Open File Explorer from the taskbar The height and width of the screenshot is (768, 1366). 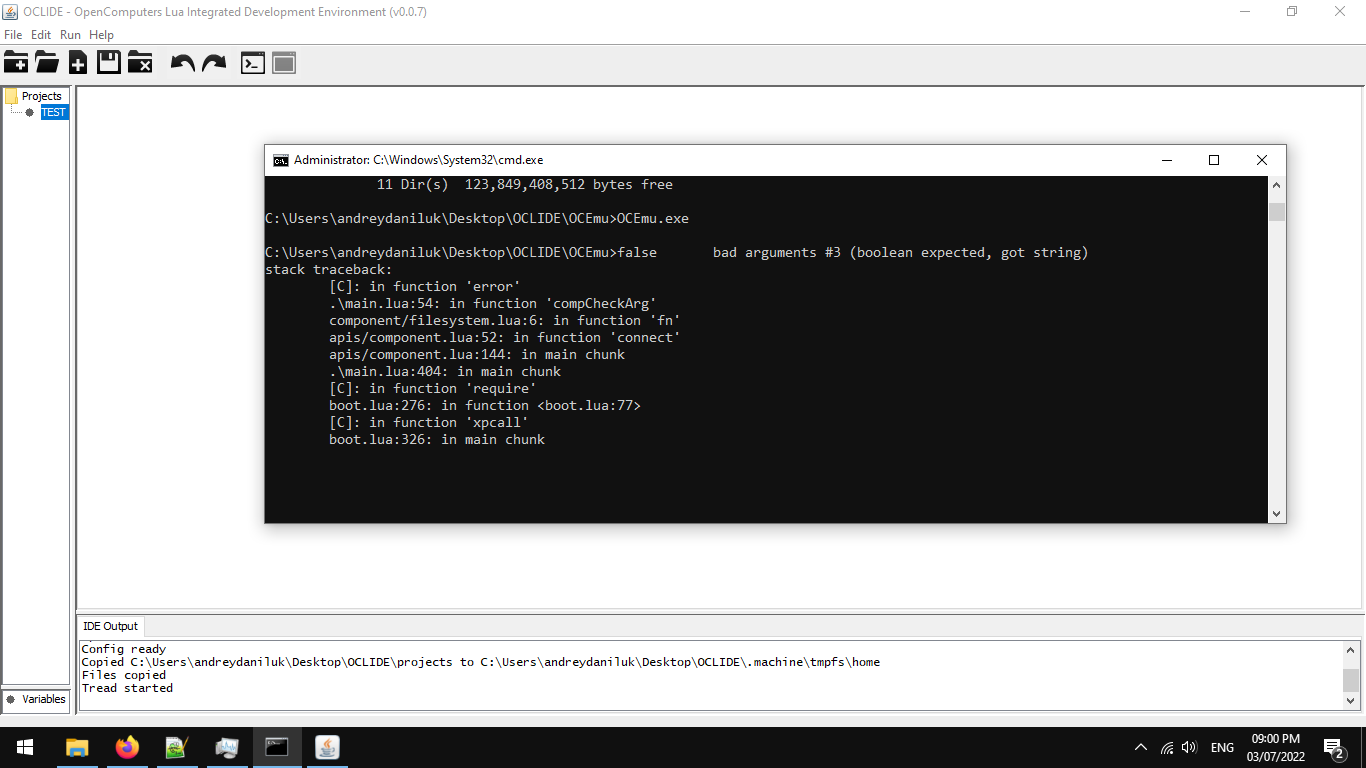pos(76,747)
